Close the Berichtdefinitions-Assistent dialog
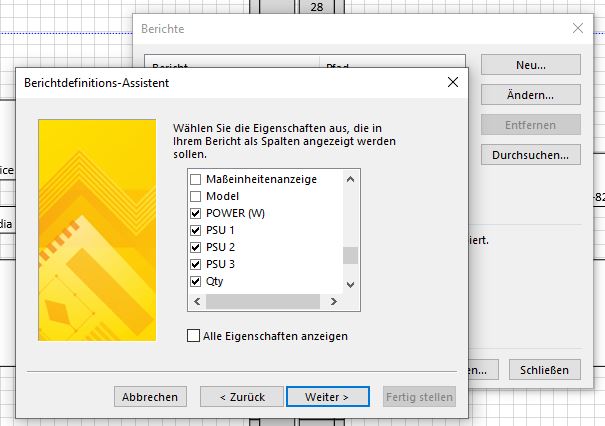This screenshot has width=605, height=426. pos(452,82)
